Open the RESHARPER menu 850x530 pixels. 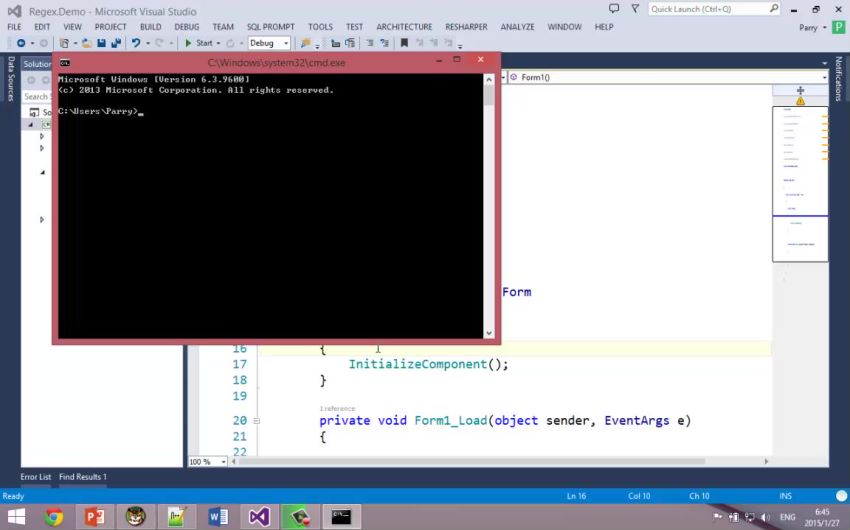coord(466,27)
